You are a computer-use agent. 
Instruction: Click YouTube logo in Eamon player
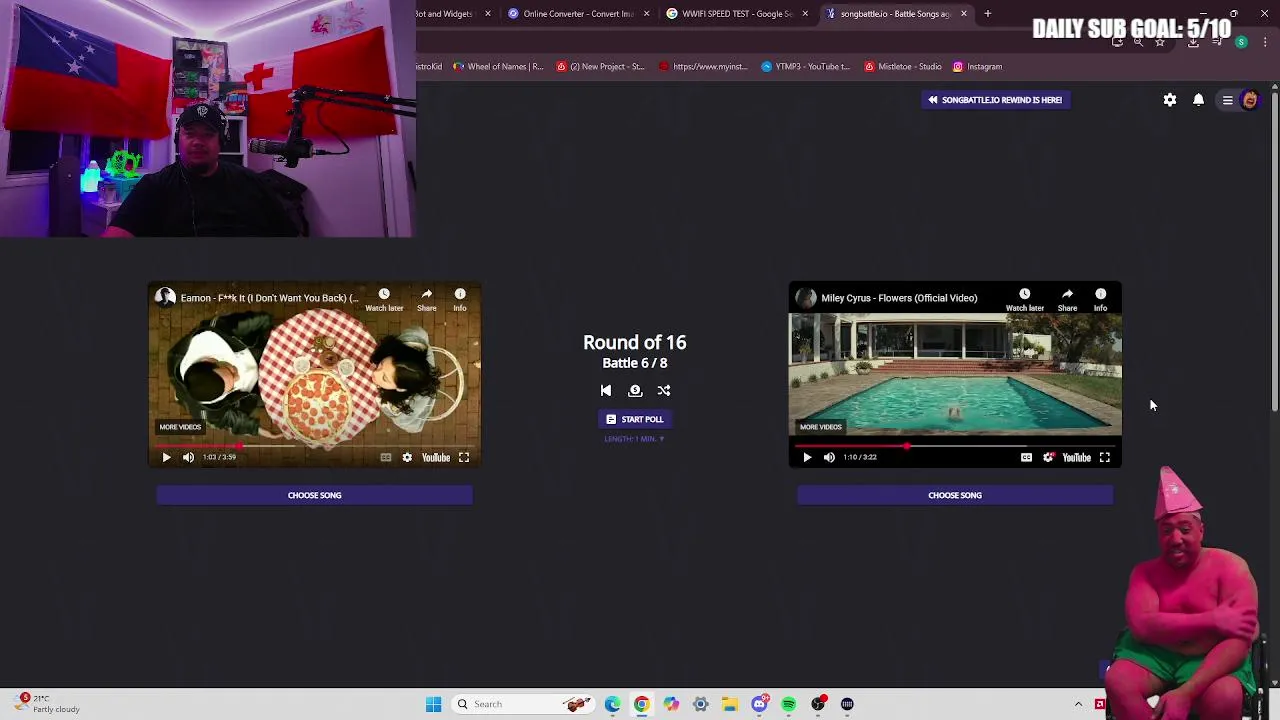[x=436, y=457]
